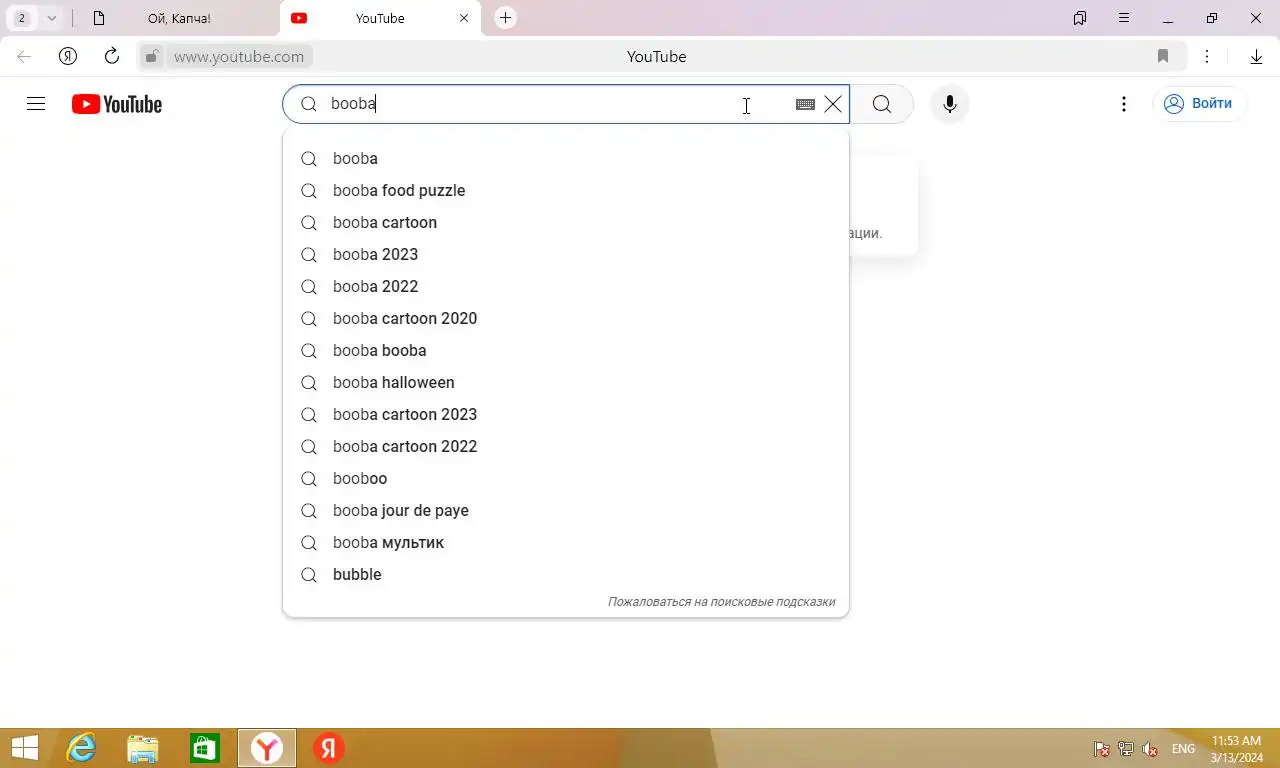The width and height of the screenshot is (1280, 768).
Task: Go back in browser history
Action: (x=24, y=56)
